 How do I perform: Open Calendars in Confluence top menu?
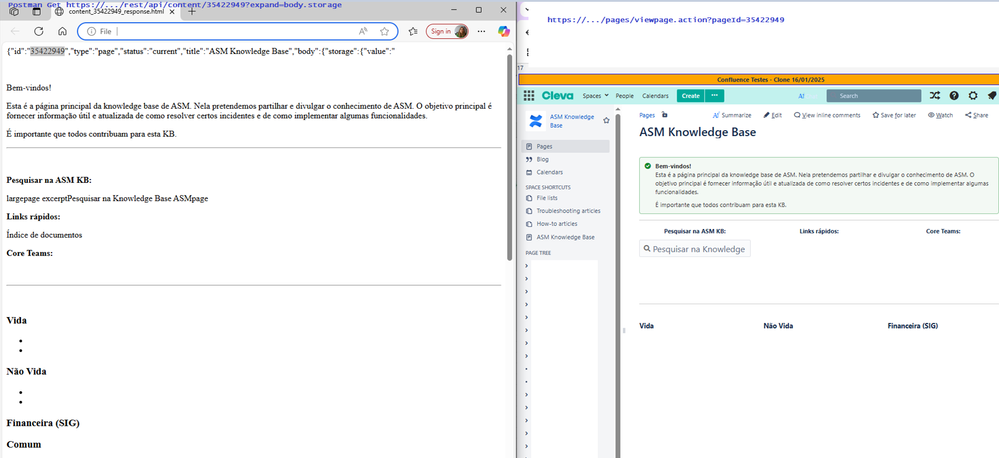[655, 96]
